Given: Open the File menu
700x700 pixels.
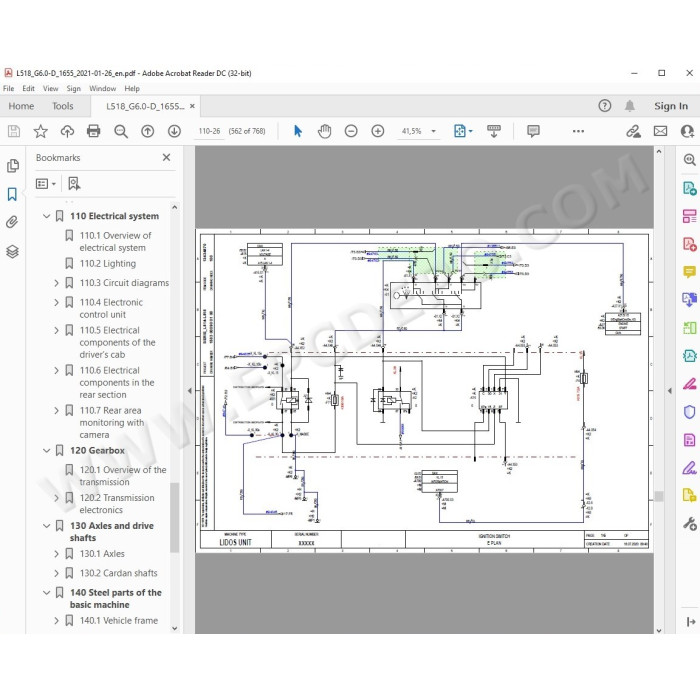Looking at the screenshot, I should coord(8,88).
